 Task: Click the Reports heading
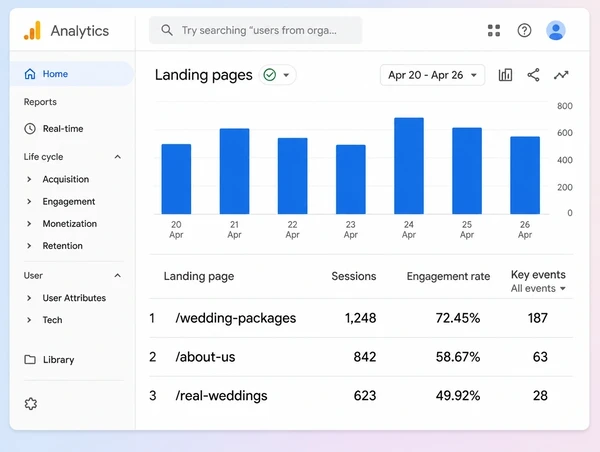[40, 102]
